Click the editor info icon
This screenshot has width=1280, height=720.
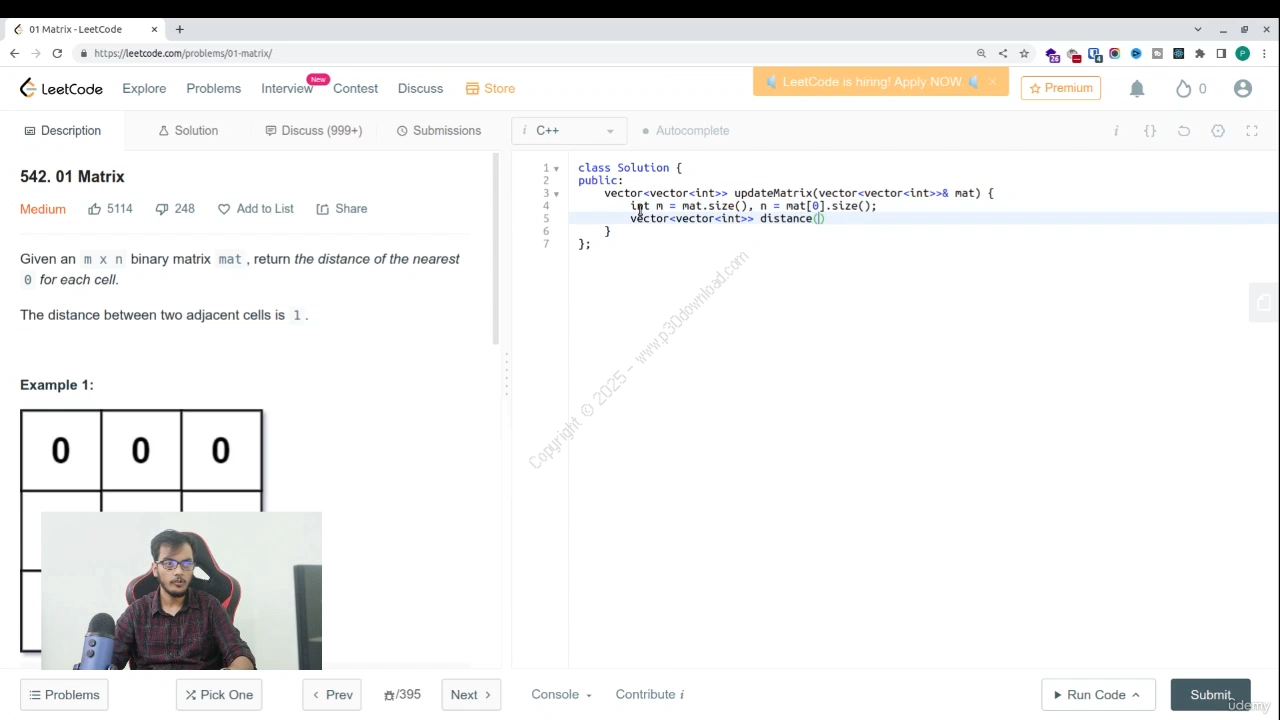tap(1116, 131)
